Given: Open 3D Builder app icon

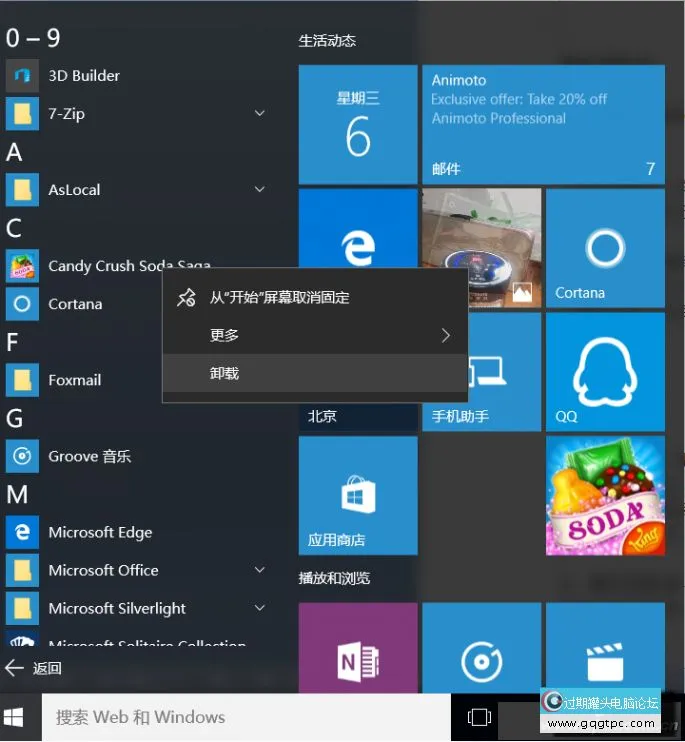Looking at the screenshot, I should tap(22, 75).
